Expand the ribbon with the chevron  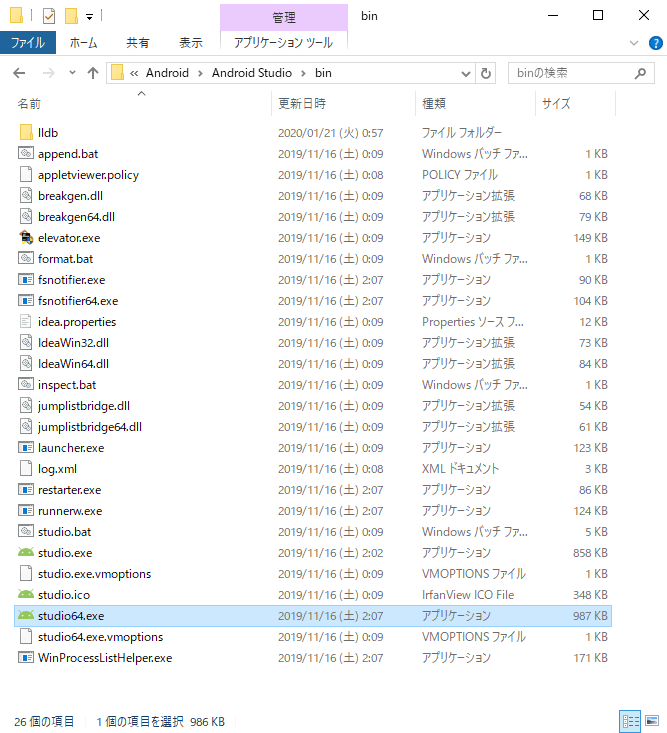[x=634, y=43]
